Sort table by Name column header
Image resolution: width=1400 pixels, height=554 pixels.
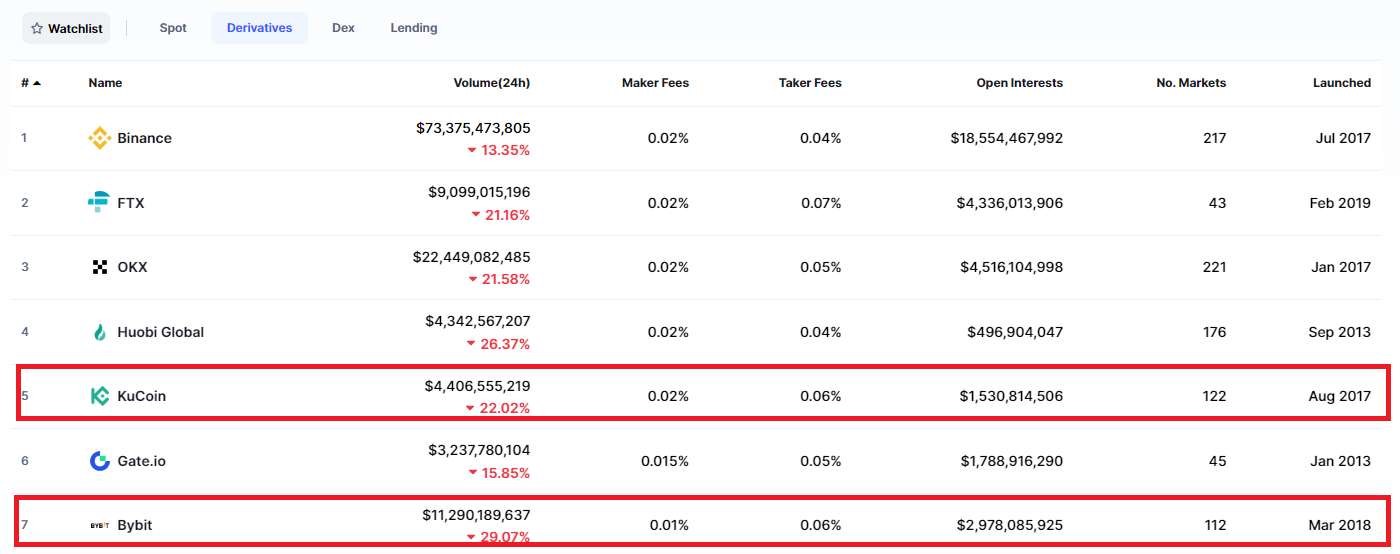click(x=105, y=83)
